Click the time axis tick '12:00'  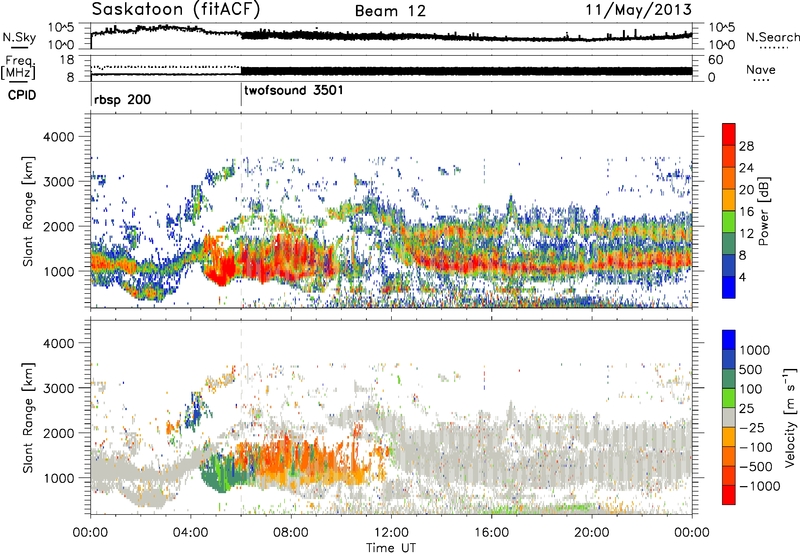[x=391, y=533]
